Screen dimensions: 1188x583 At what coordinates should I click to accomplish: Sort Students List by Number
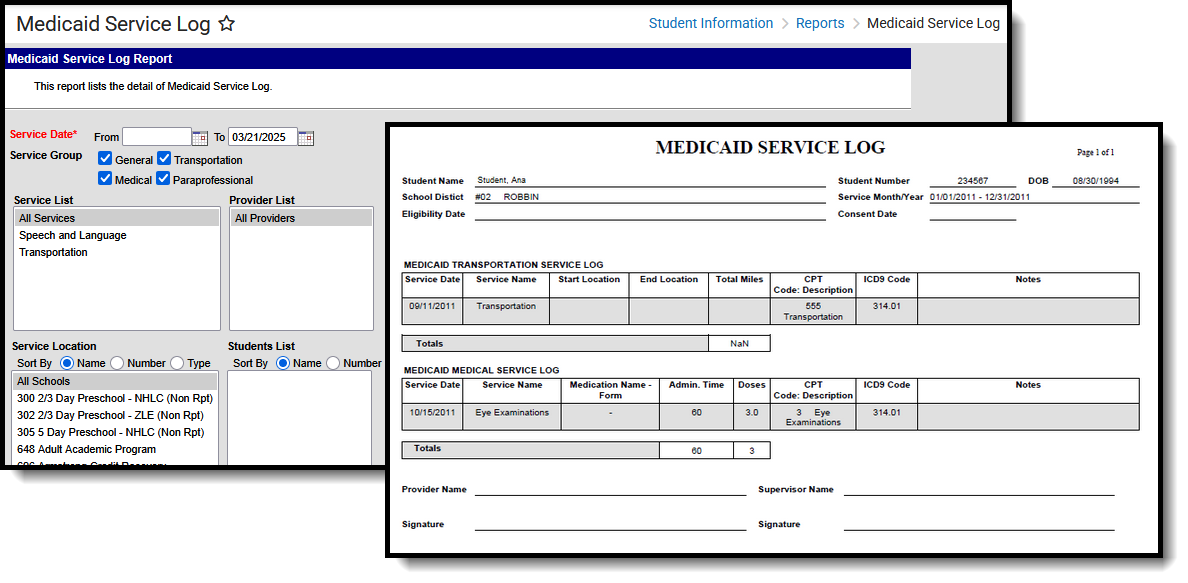pyautogui.click(x=333, y=363)
